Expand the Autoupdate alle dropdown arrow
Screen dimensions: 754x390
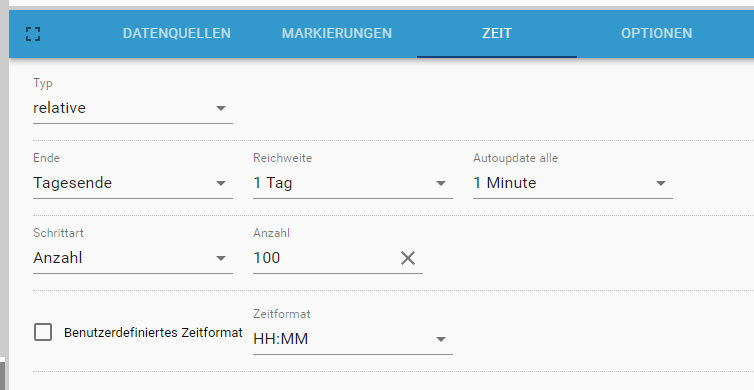pyautogui.click(x=661, y=183)
